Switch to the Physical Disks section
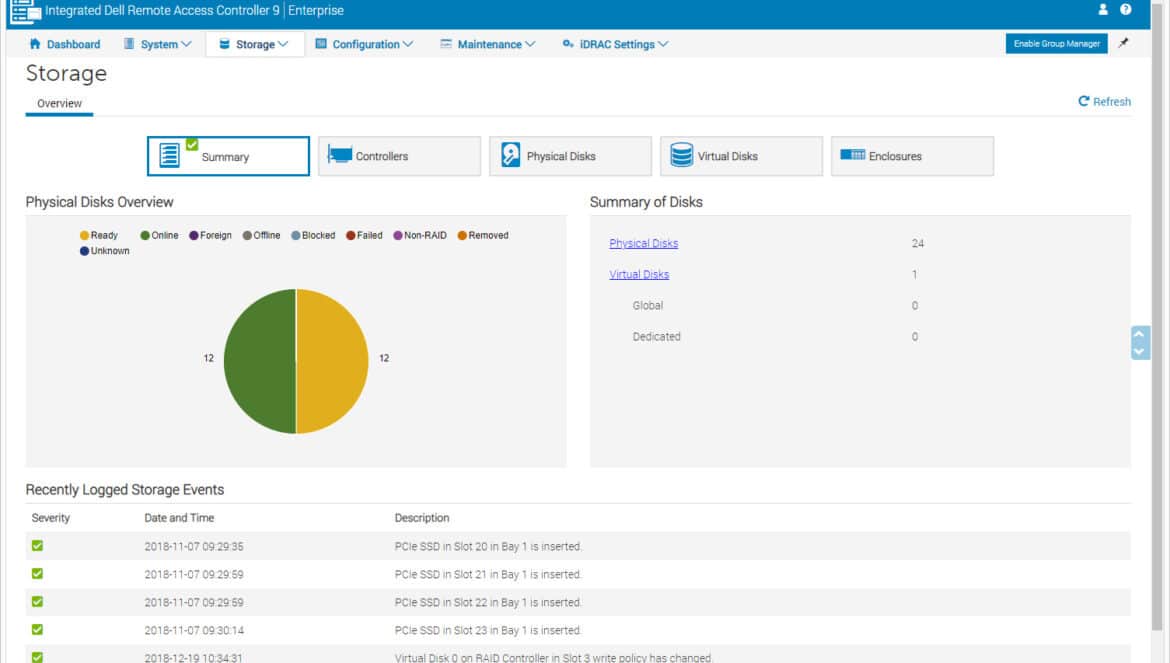The height and width of the screenshot is (663, 1170). pos(570,156)
